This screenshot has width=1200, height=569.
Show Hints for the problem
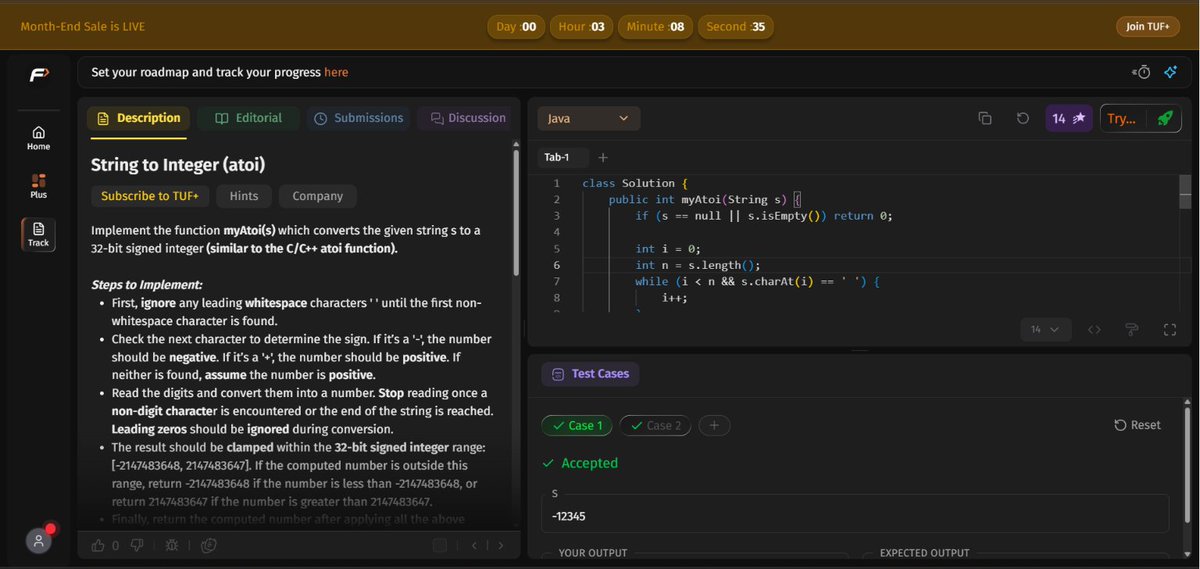244,196
